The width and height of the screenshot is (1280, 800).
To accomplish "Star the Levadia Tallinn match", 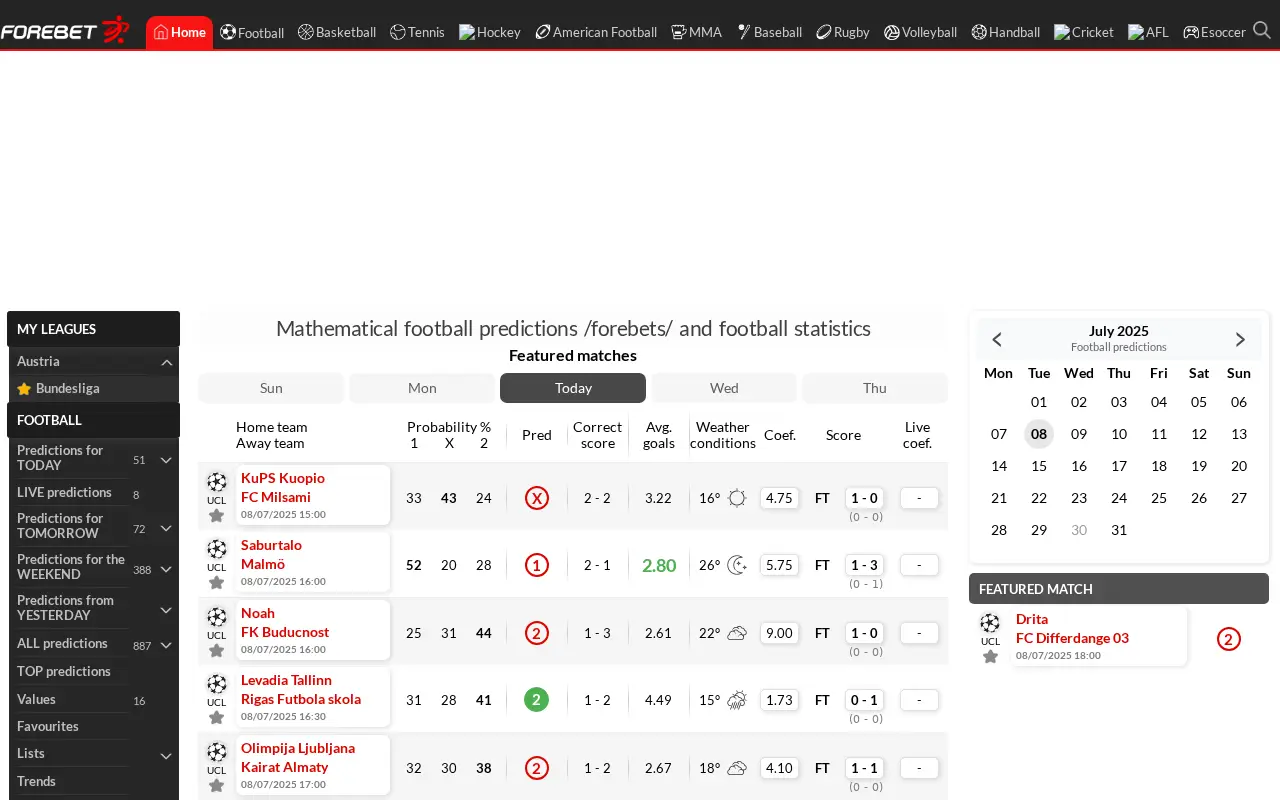I will [x=217, y=718].
